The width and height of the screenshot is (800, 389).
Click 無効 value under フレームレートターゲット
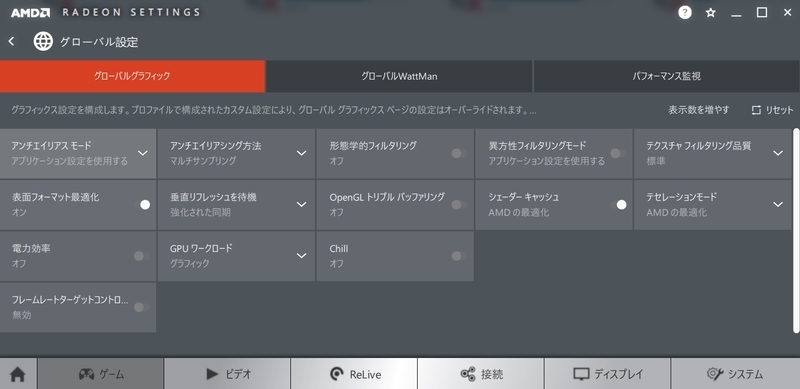(21, 315)
